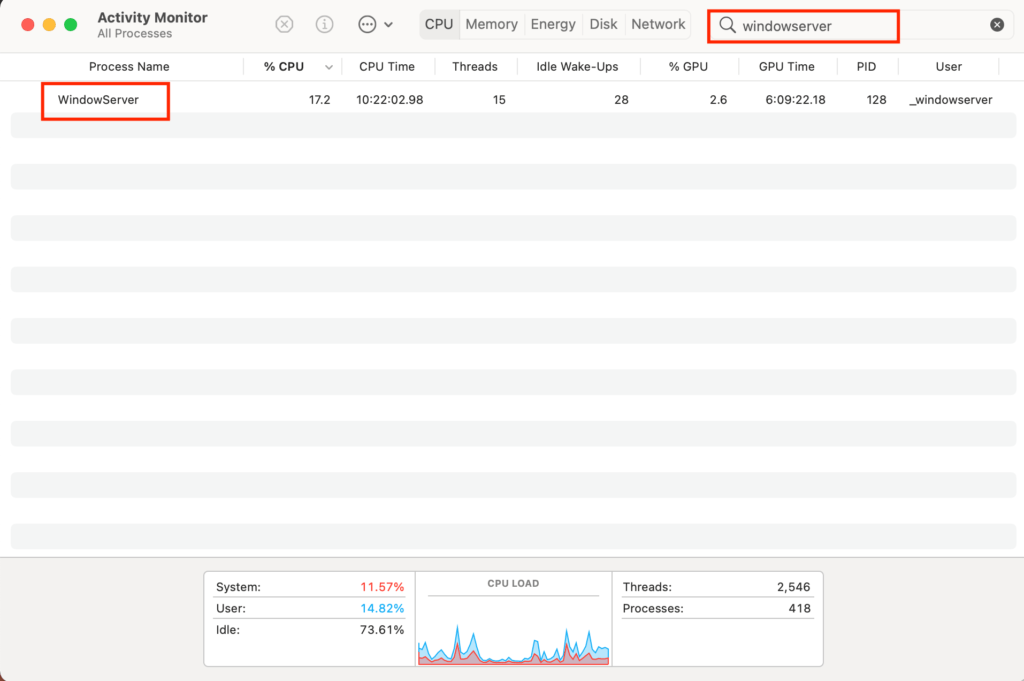The height and width of the screenshot is (681, 1024).
Task: Switch to the Memory tab
Action: [491, 24]
